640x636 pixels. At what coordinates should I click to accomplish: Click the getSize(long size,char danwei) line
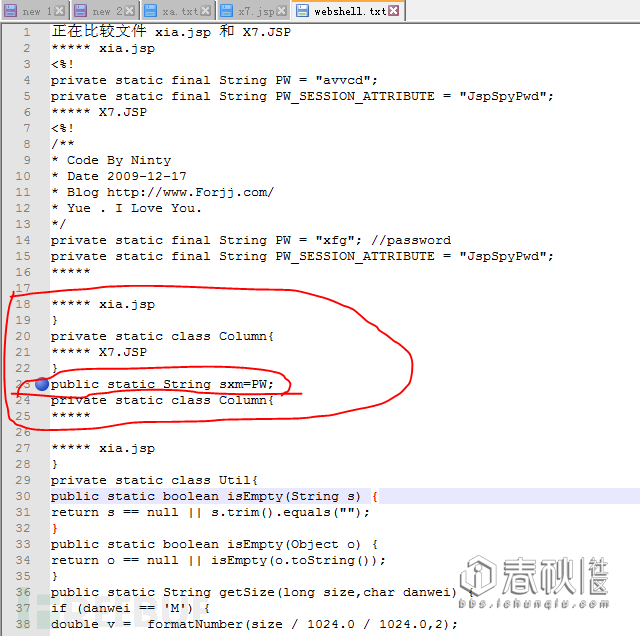262,592
